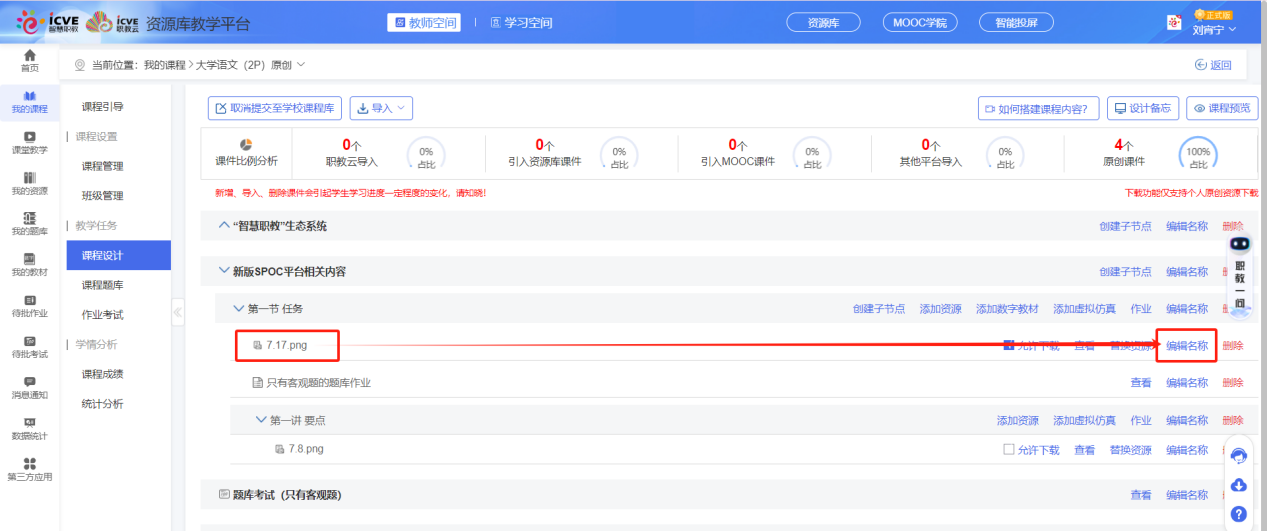
Task: Click 编辑名称 for 7.17.png
Action: click(x=1186, y=346)
